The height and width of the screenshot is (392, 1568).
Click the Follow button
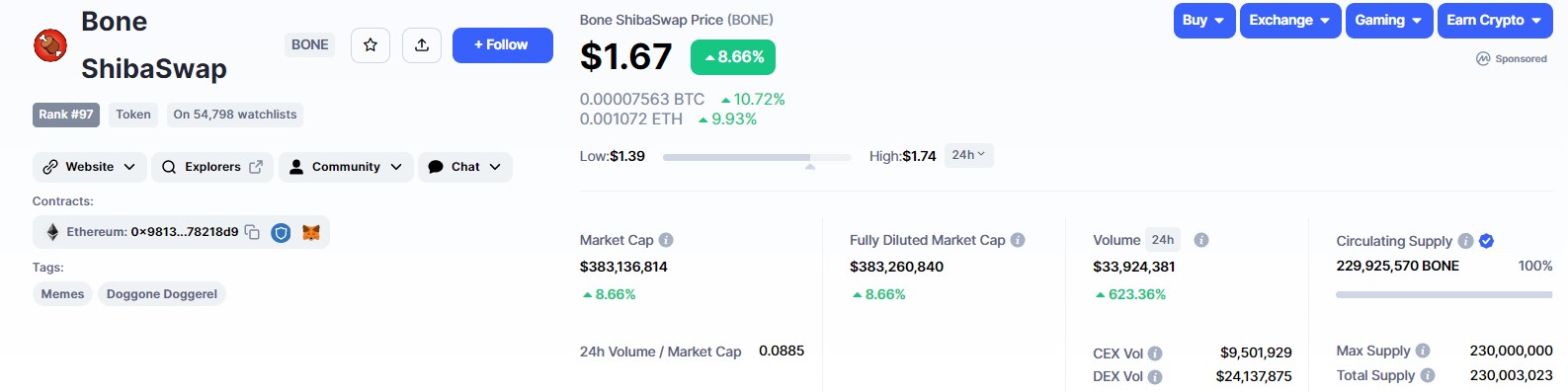tap(503, 45)
